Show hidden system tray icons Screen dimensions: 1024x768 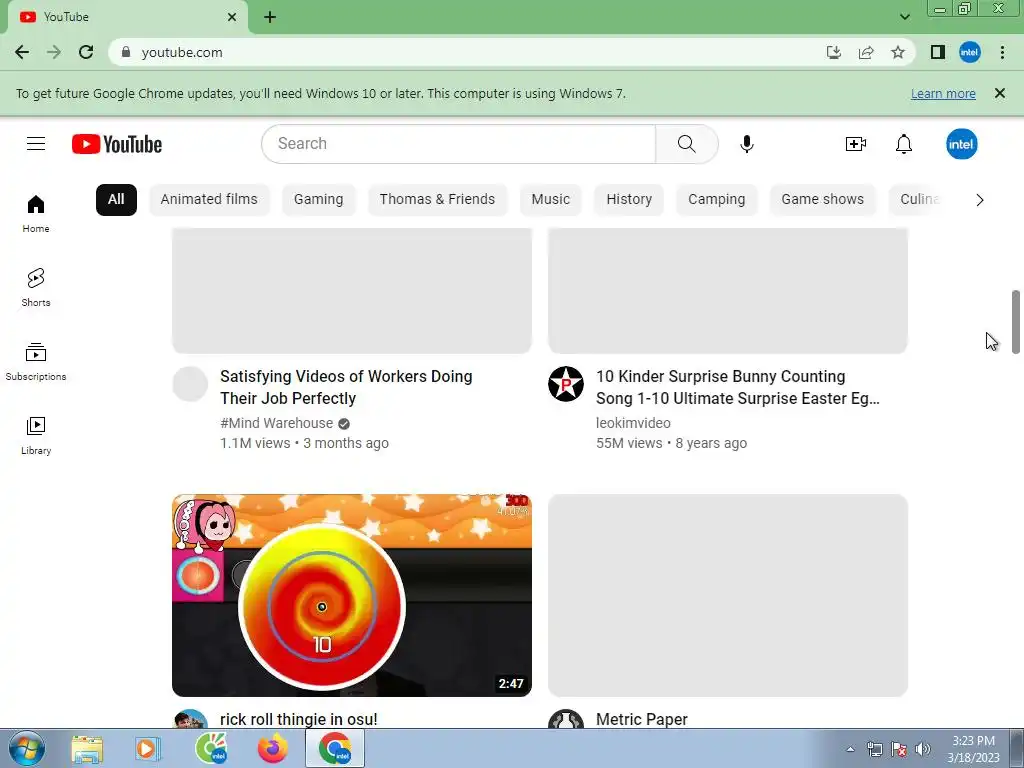850,749
